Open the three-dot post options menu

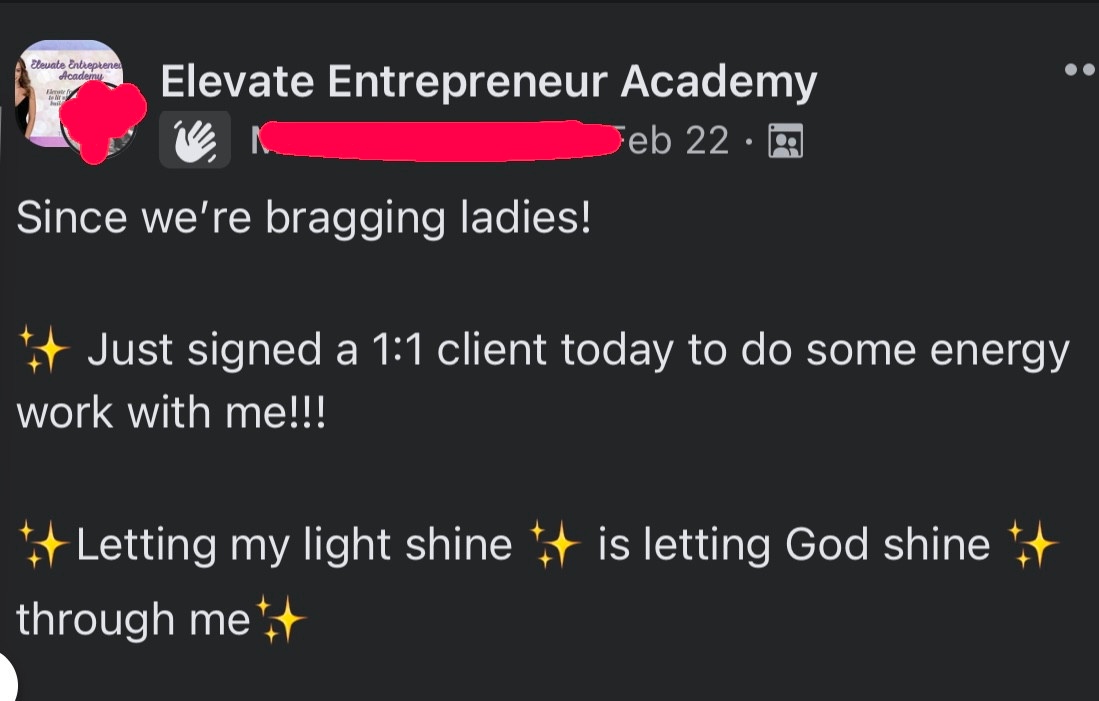tap(1081, 70)
